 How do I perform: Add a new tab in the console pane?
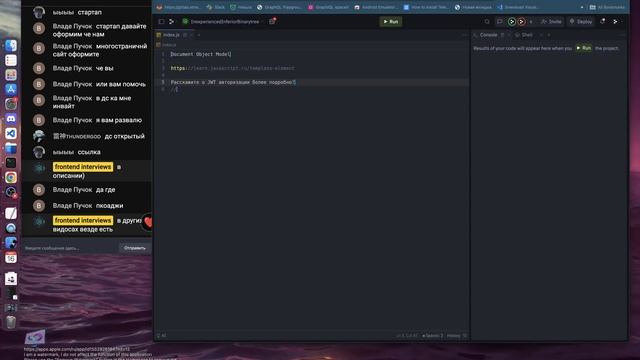549,35
